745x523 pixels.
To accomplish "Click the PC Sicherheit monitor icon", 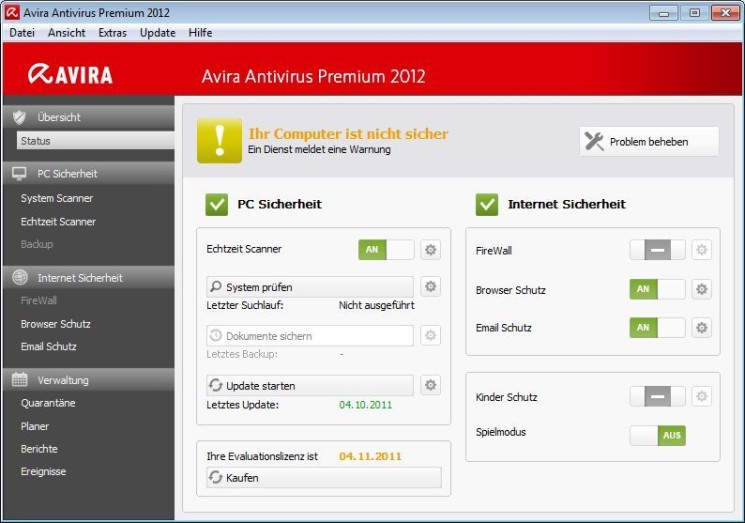I will click(19, 173).
